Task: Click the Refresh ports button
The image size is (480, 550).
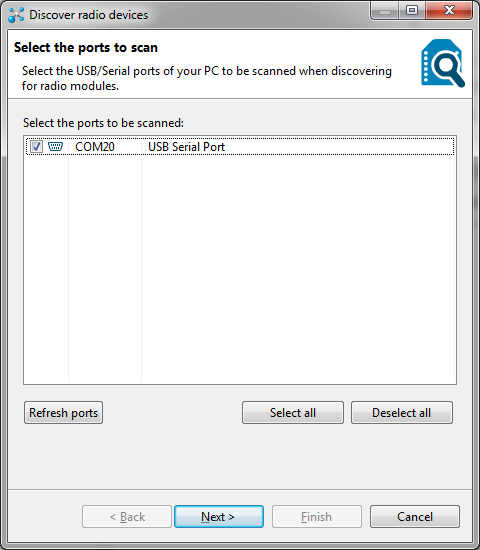Action: point(64,412)
